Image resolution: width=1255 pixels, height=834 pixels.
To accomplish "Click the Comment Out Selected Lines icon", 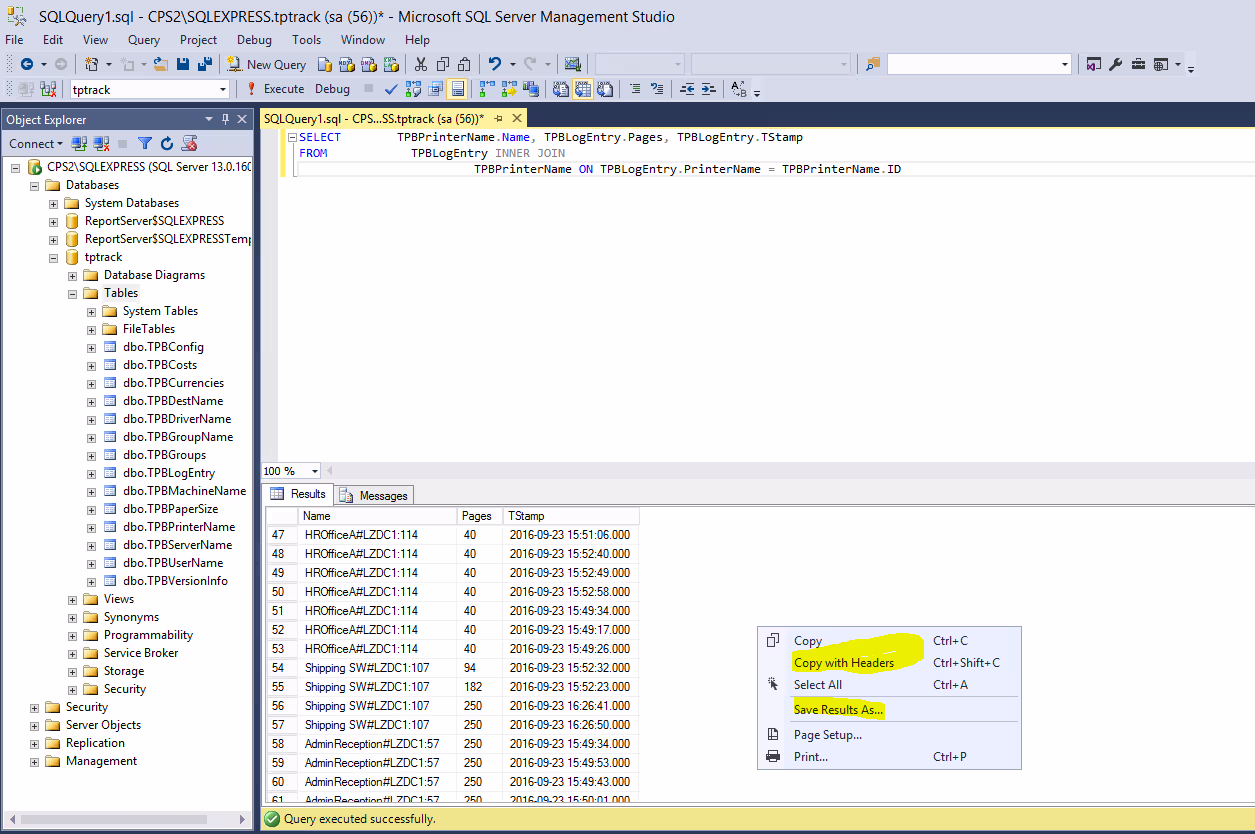I will click(634, 89).
